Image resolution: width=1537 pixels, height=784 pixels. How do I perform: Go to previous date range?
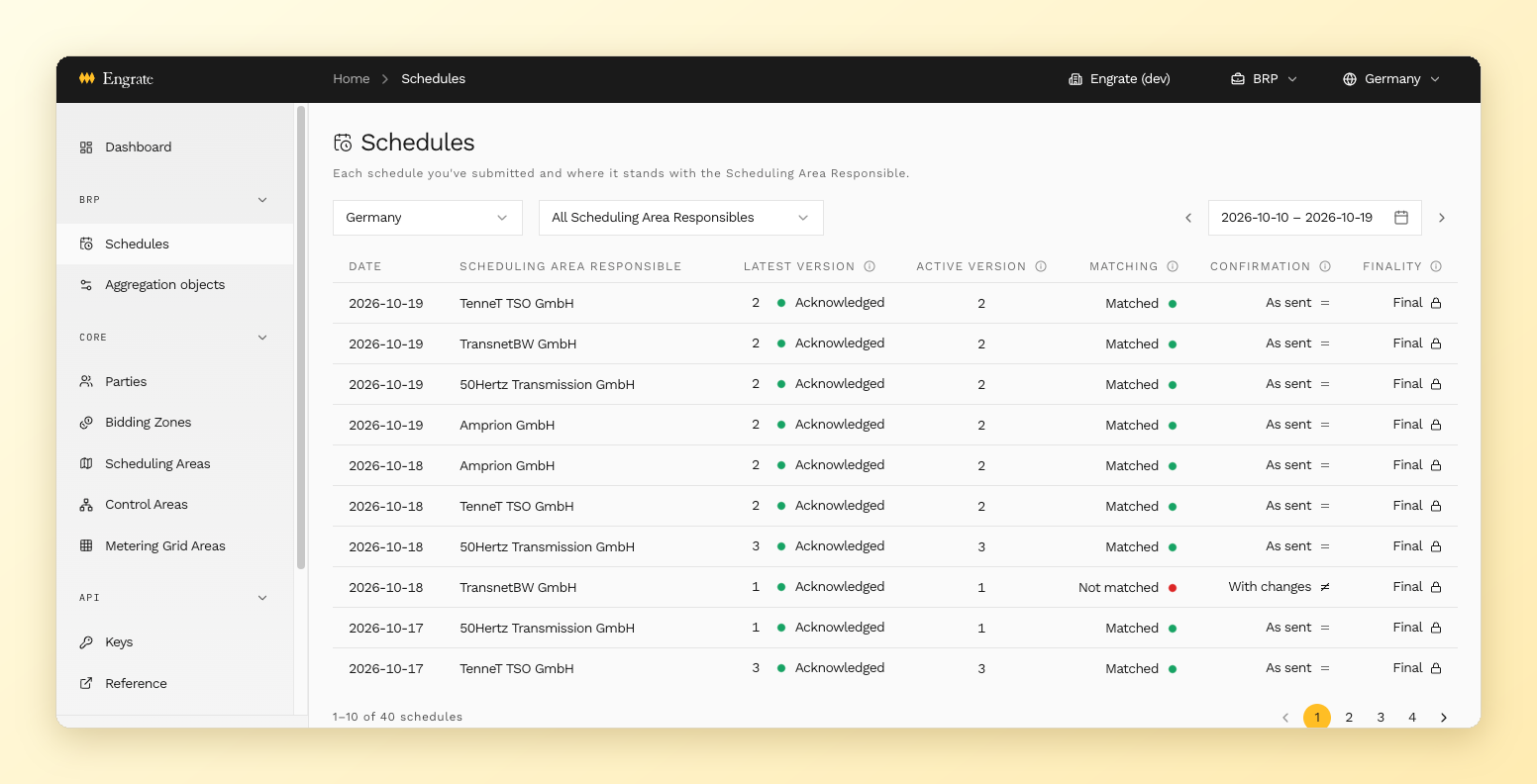coord(1188,218)
